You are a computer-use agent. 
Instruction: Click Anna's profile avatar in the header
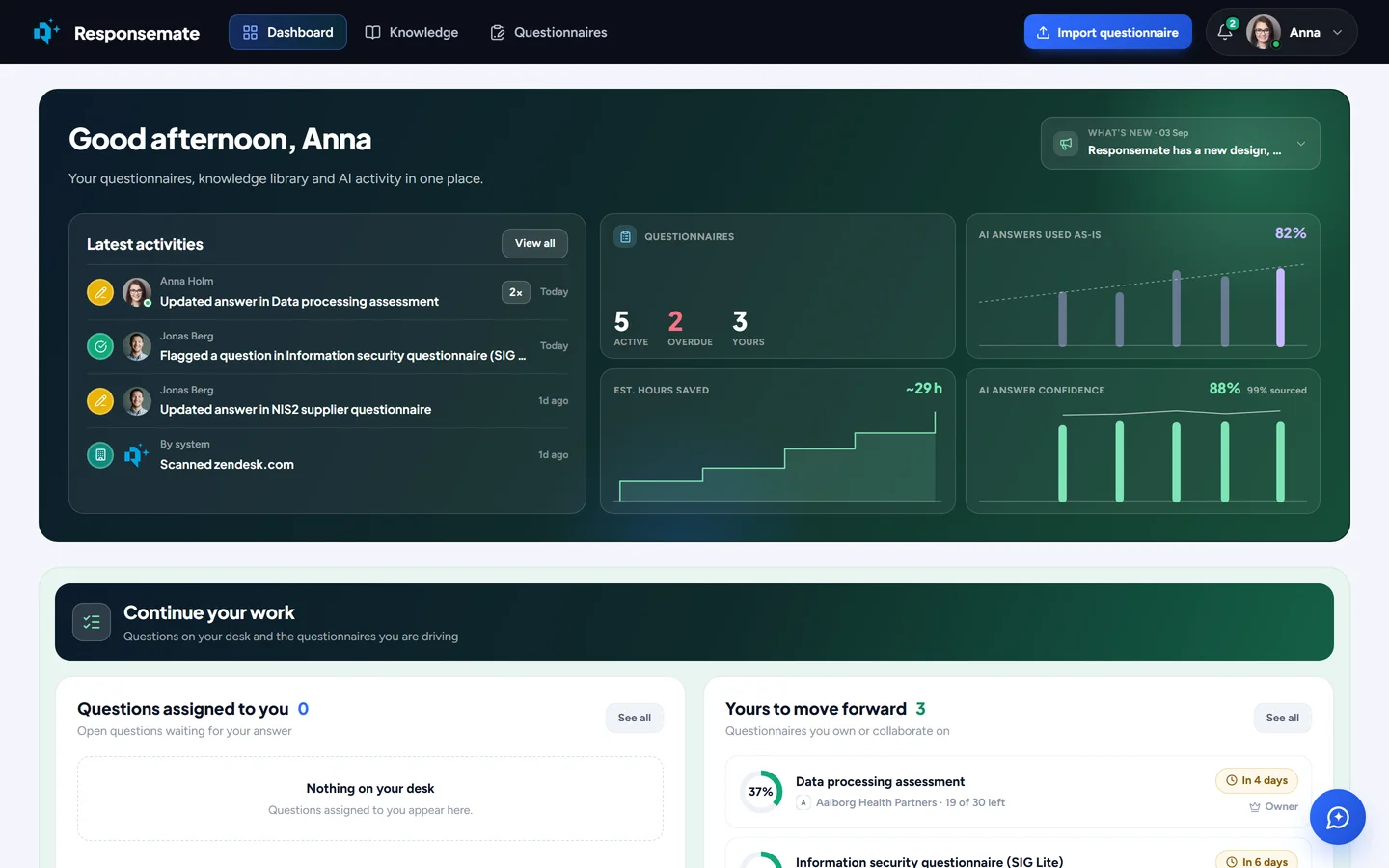coord(1264,32)
